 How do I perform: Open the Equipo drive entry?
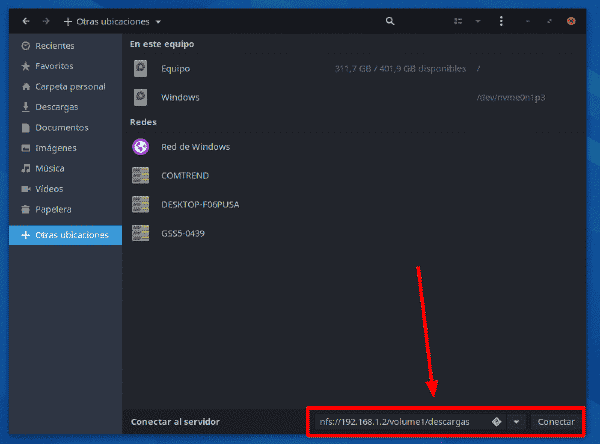[x=355, y=69]
